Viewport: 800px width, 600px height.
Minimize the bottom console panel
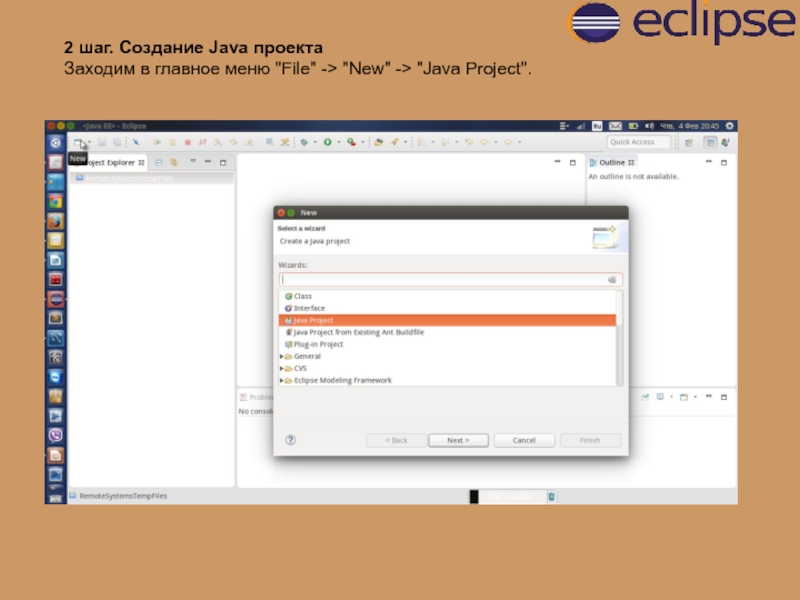point(708,396)
